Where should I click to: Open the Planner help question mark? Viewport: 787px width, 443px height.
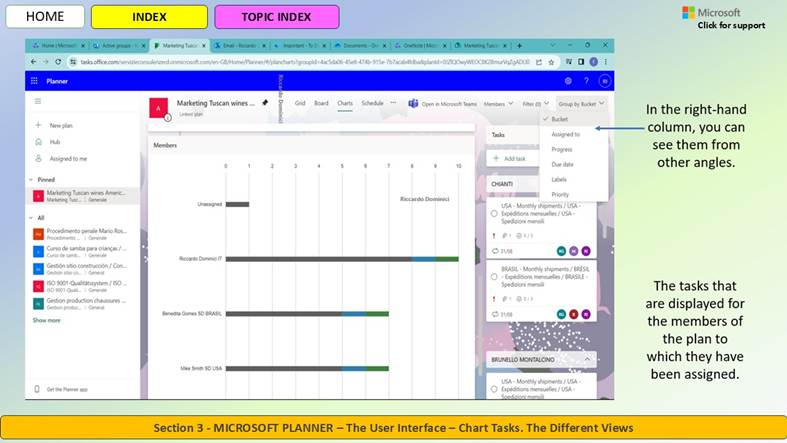(x=586, y=81)
